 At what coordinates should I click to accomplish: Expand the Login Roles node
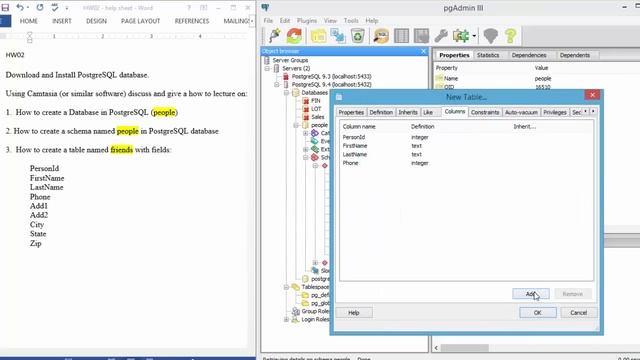287,319
